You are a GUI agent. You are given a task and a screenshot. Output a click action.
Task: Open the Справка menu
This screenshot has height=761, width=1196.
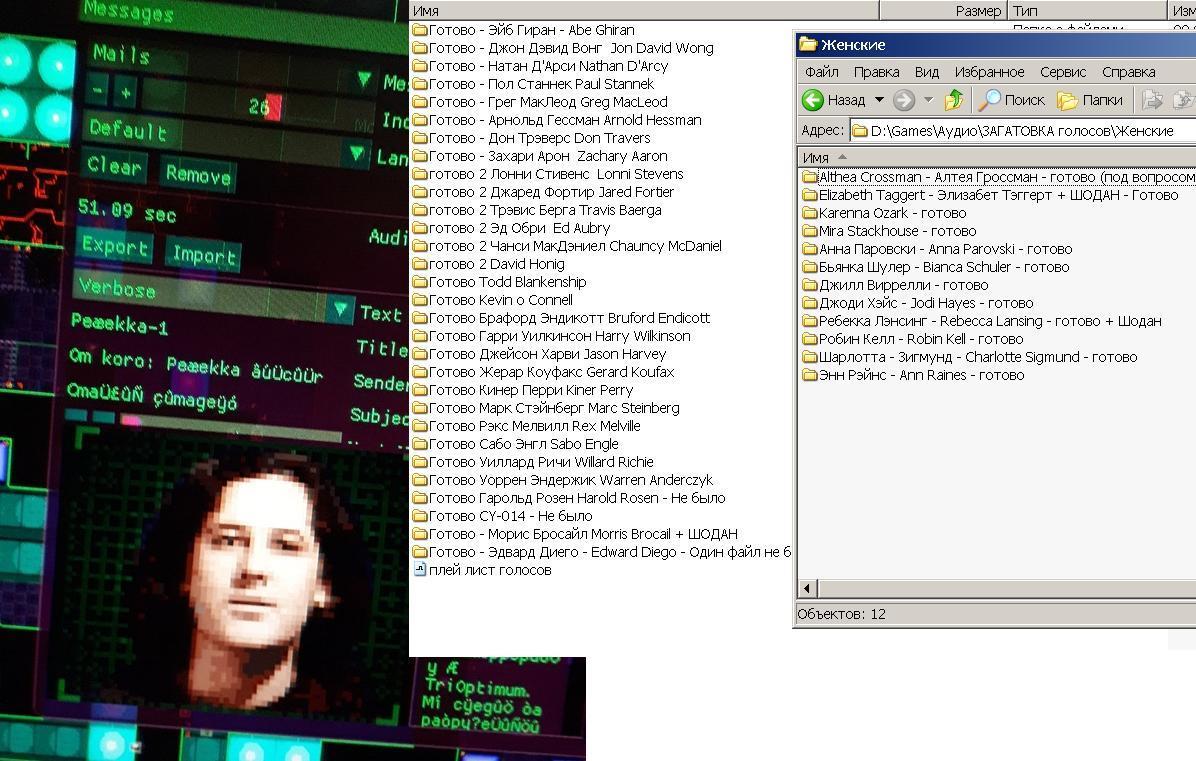pos(1128,72)
